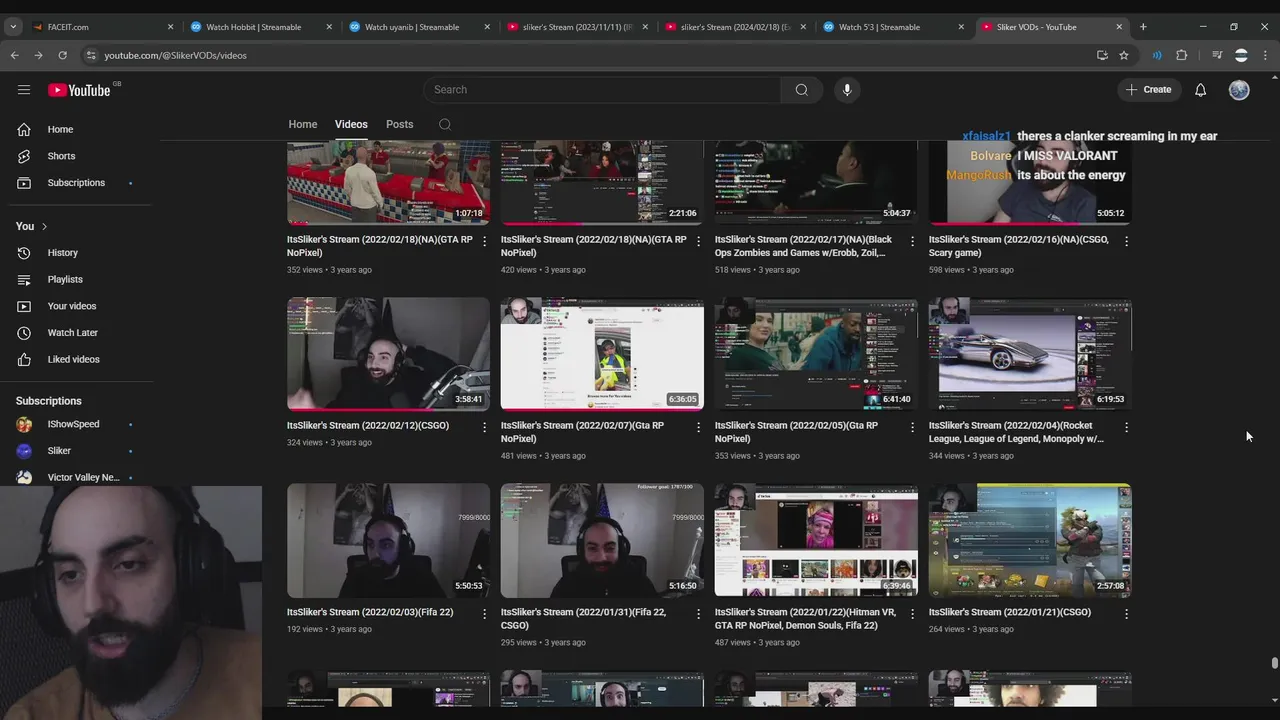Bookmark this page with the star icon

click(1124, 55)
